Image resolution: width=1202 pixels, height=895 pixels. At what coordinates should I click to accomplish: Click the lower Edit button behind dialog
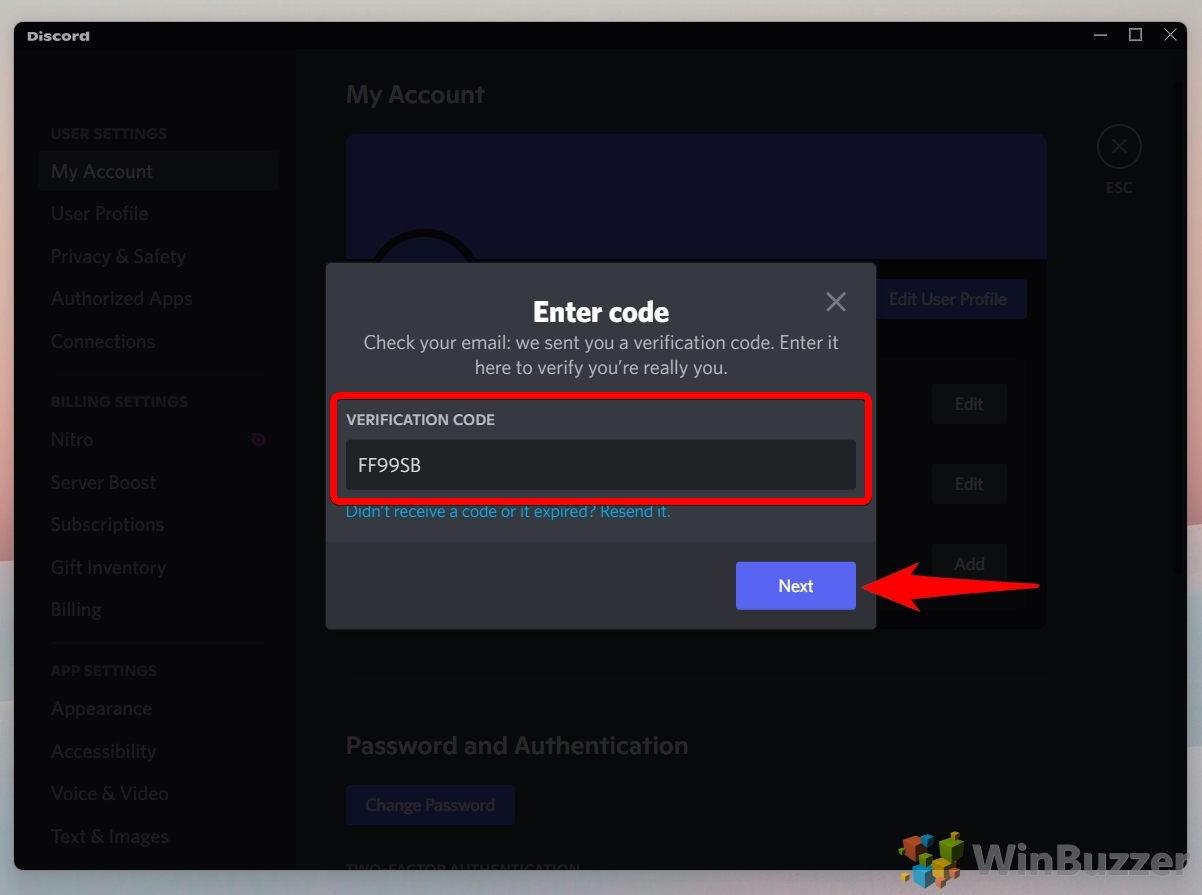(x=969, y=484)
